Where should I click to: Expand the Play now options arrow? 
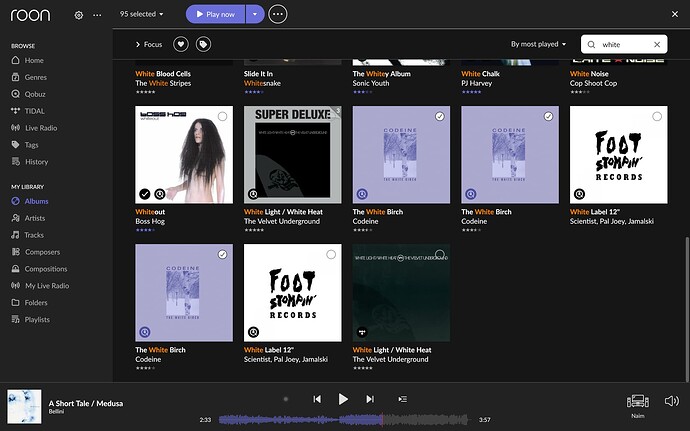(255, 14)
